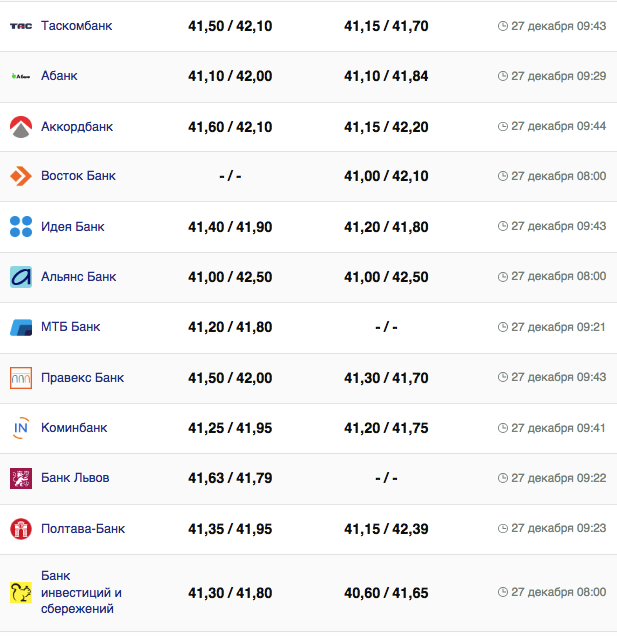Click Банк Львов rate 41,63 / 41,79

coord(230,478)
